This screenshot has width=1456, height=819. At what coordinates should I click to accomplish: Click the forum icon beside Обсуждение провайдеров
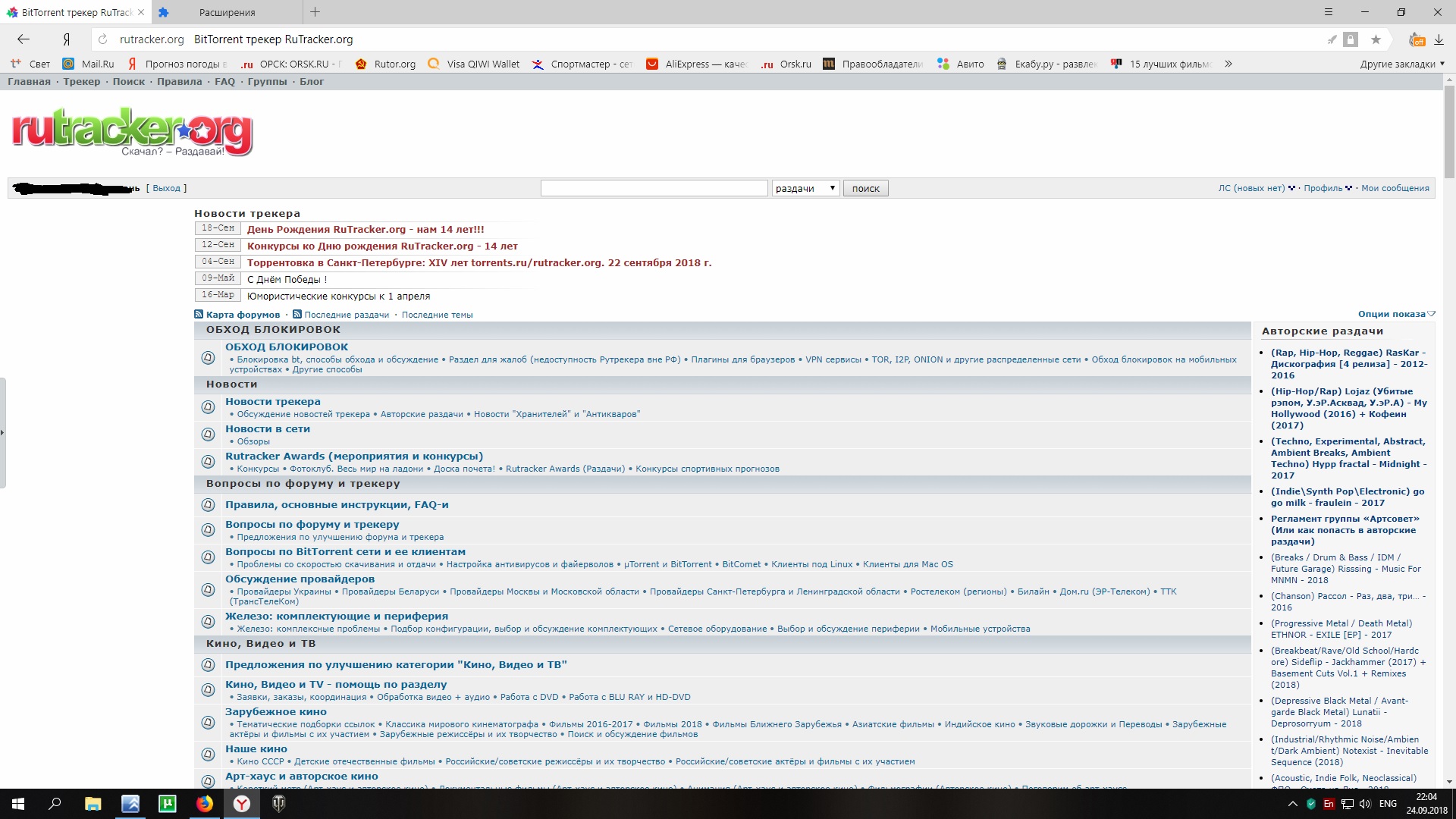tap(208, 590)
